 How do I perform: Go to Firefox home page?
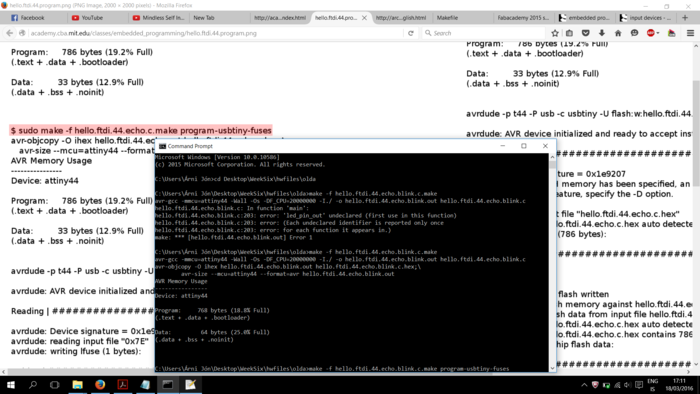[x=618, y=33]
